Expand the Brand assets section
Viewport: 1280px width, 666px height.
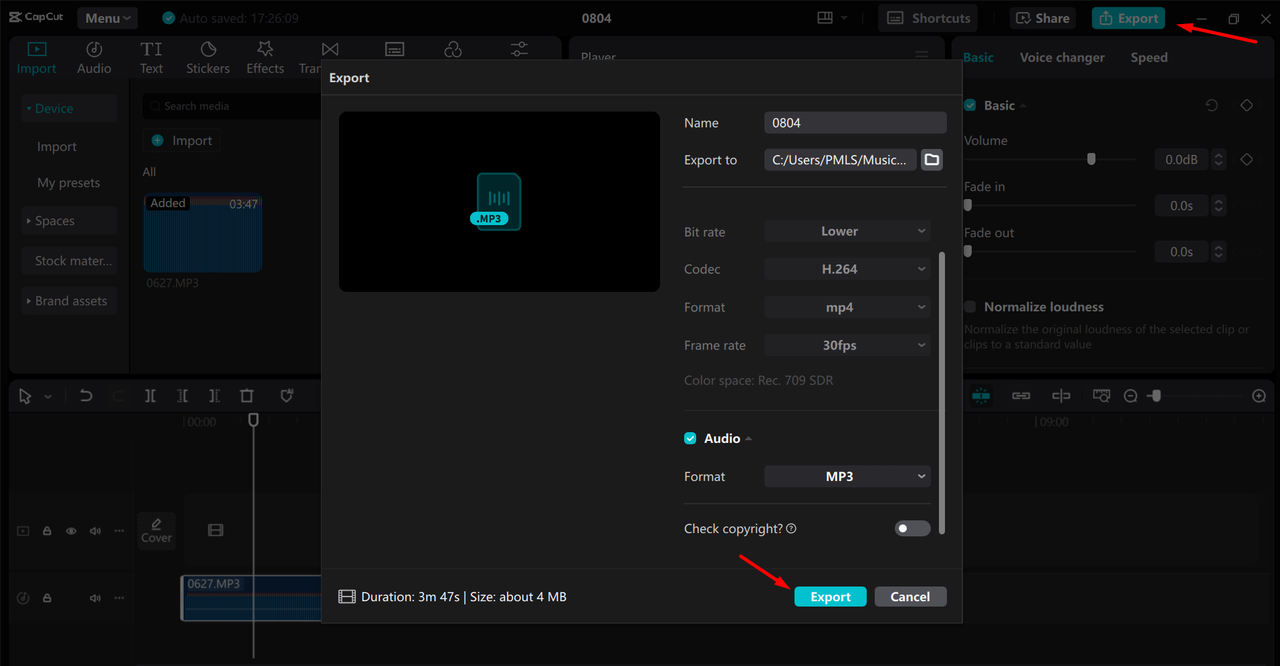pos(69,301)
